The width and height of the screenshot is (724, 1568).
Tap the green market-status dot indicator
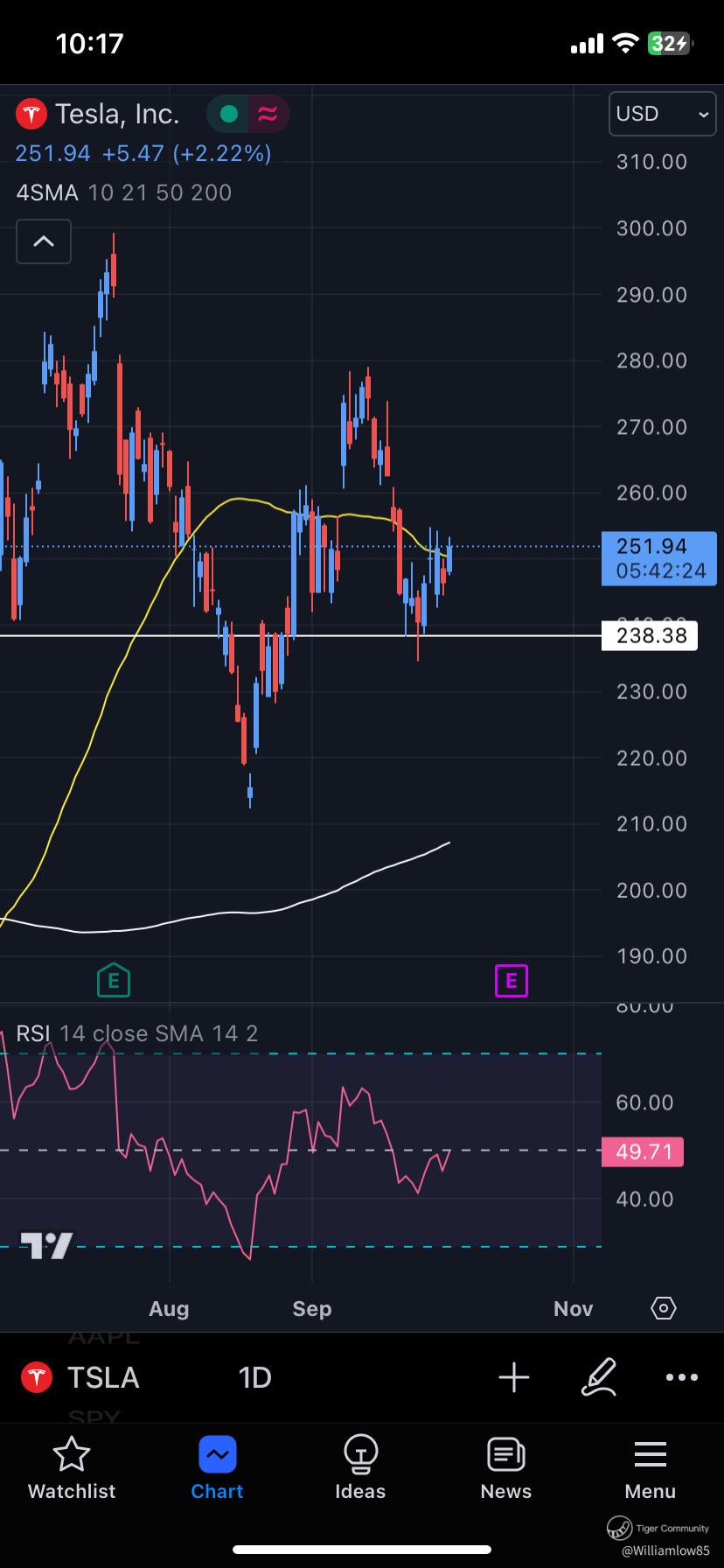(229, 114)
